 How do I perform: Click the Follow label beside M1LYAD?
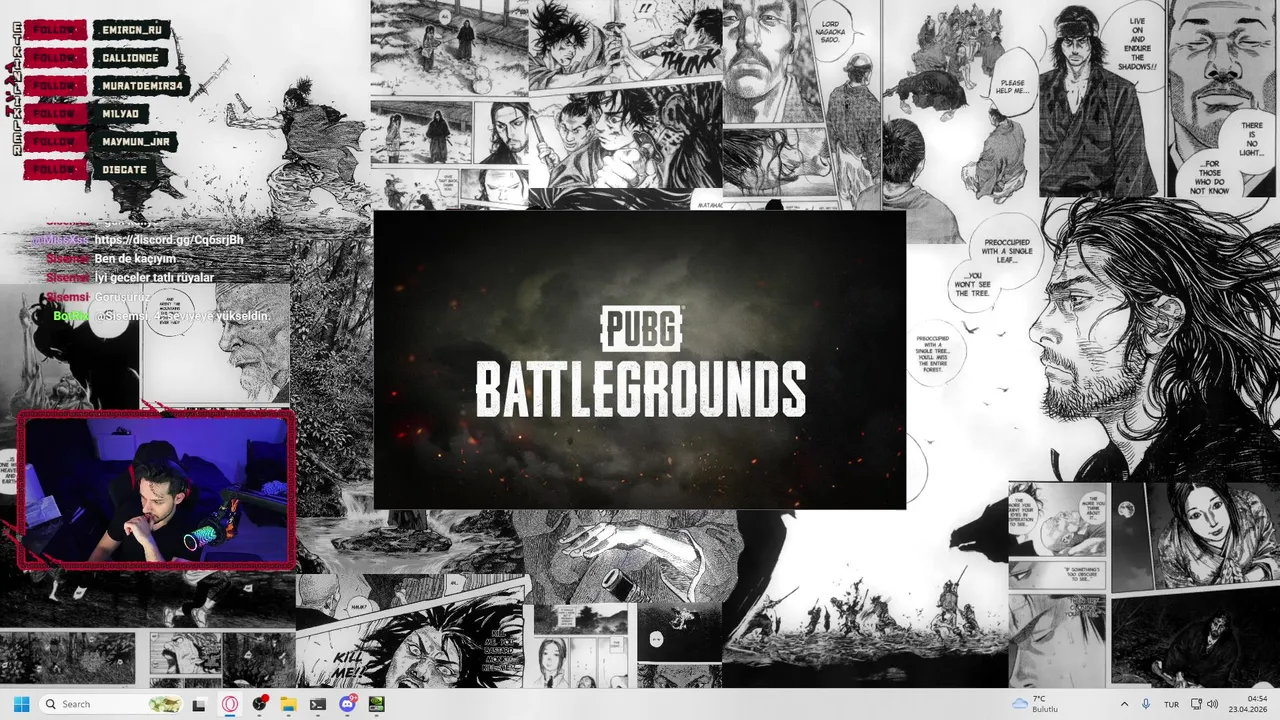tap(55, 114)
